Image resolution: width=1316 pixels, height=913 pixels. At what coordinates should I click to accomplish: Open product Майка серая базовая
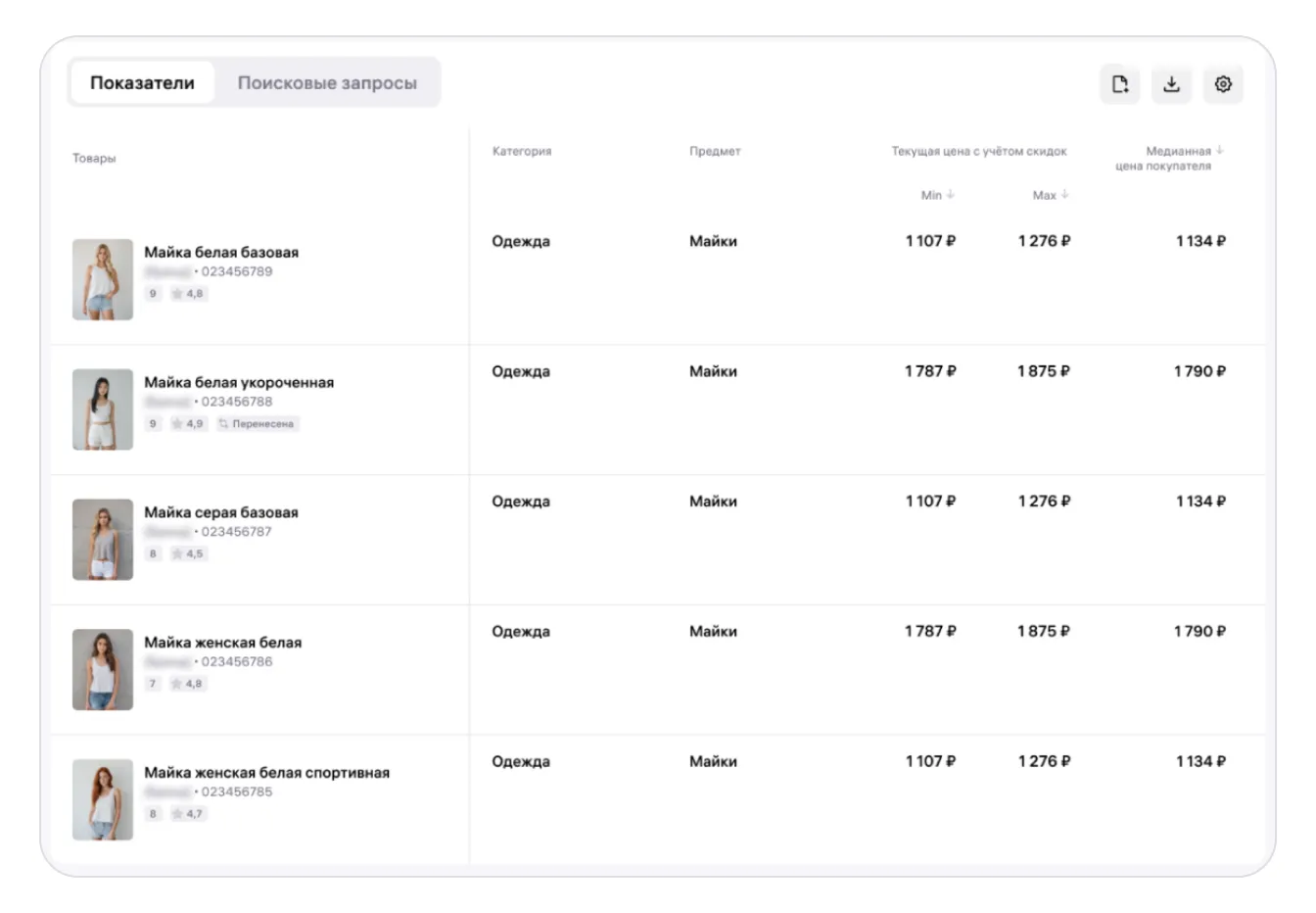[x=221, y=512]
